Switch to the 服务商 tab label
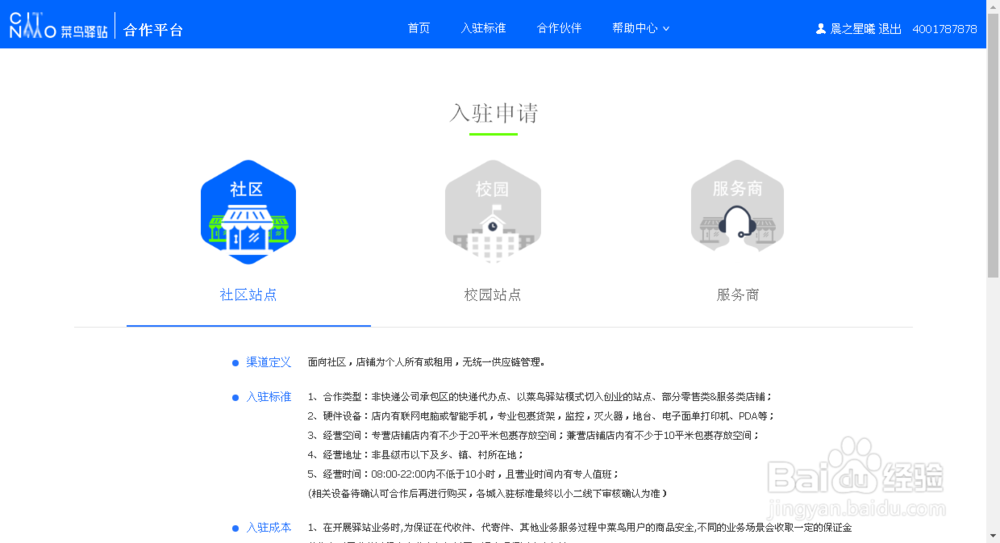 pyautogui.click(x=737, y=295)
